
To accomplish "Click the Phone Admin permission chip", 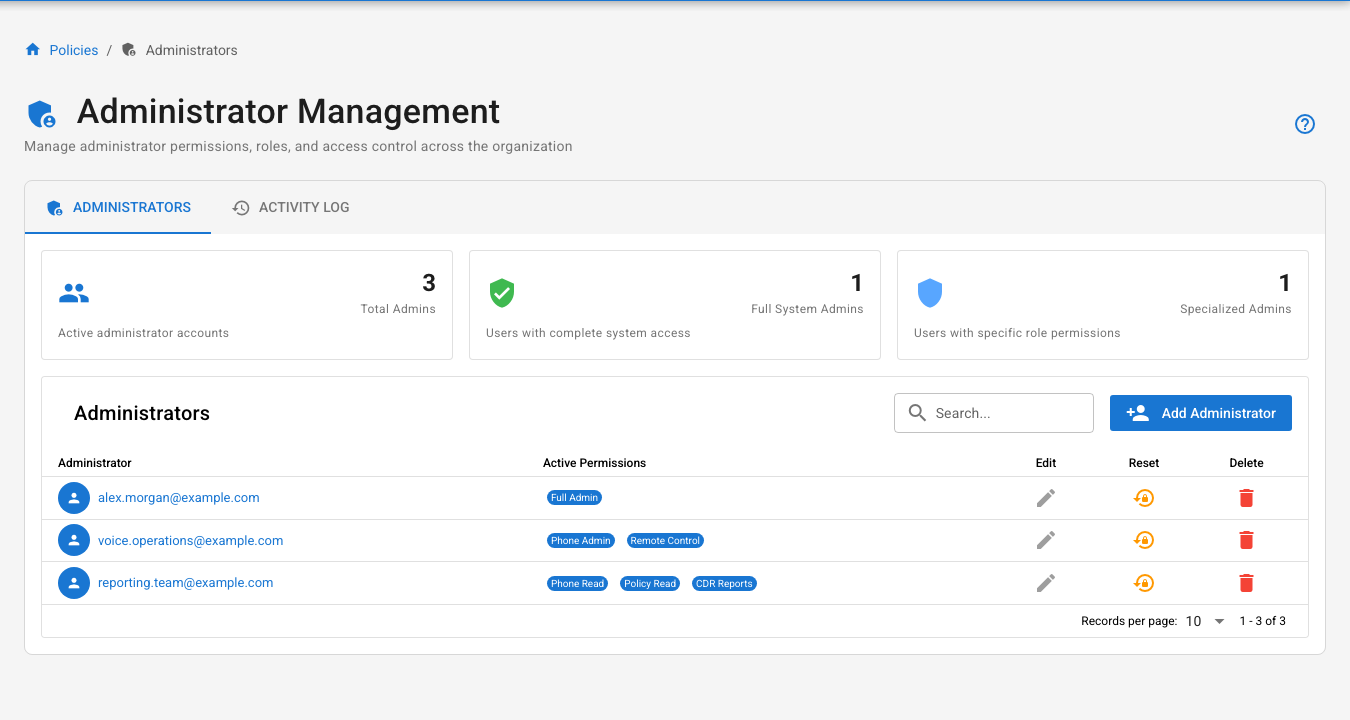I will (x=581, y=540).
